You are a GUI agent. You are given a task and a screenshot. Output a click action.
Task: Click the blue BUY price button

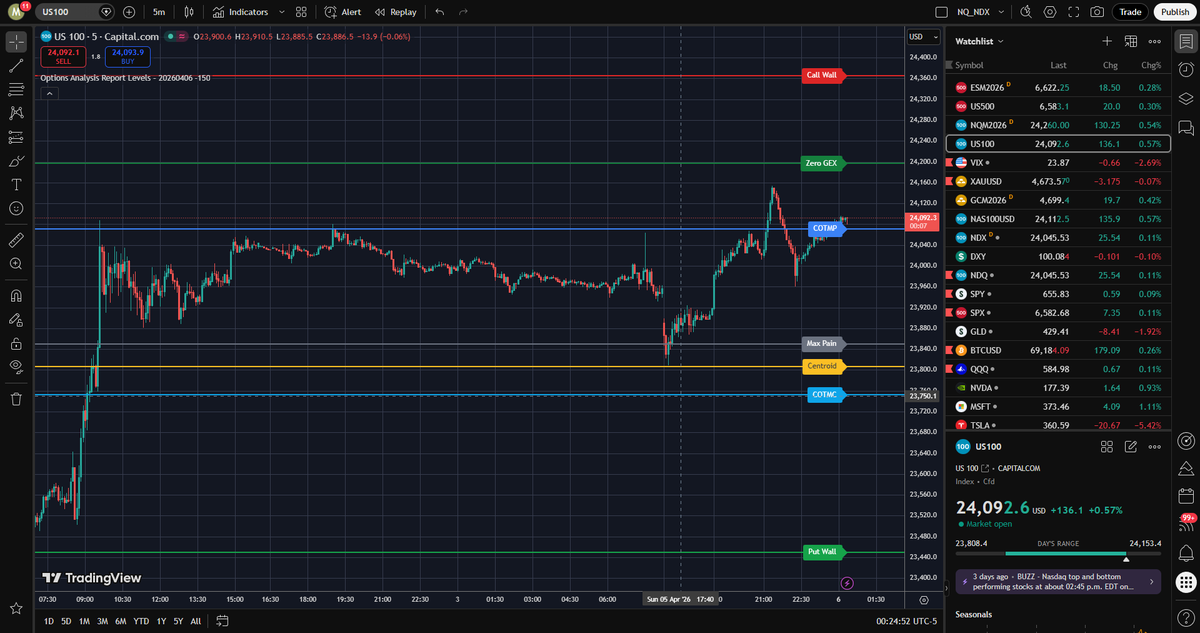(128, 57)
